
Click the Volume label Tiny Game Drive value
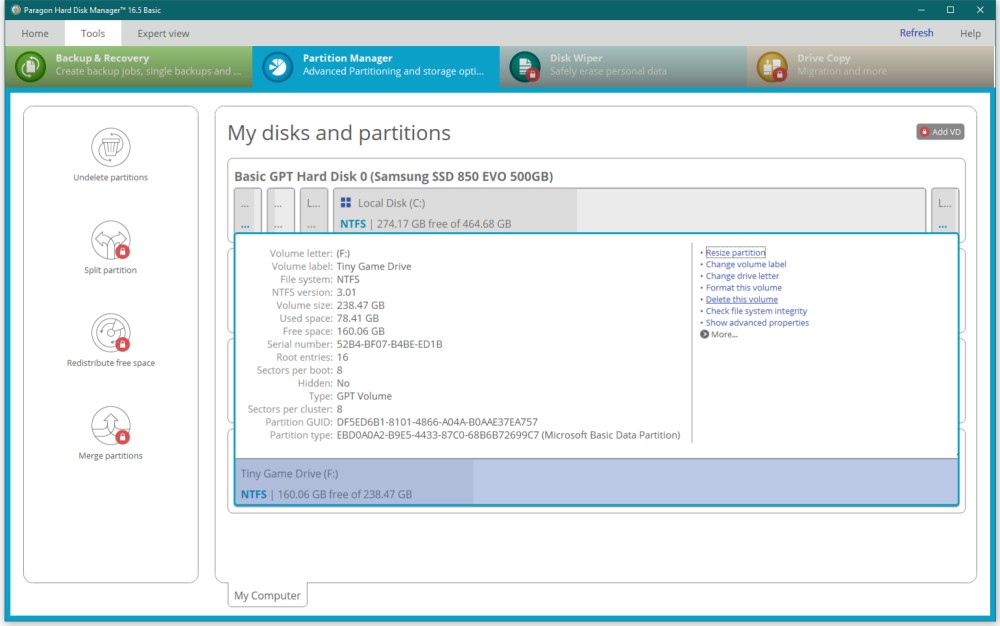tap(374, 266)
